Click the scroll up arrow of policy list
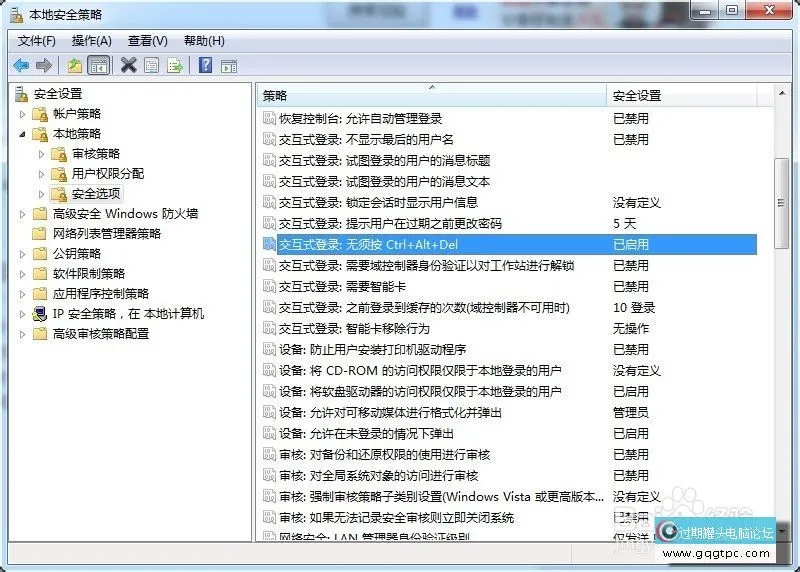 (782, 93)
